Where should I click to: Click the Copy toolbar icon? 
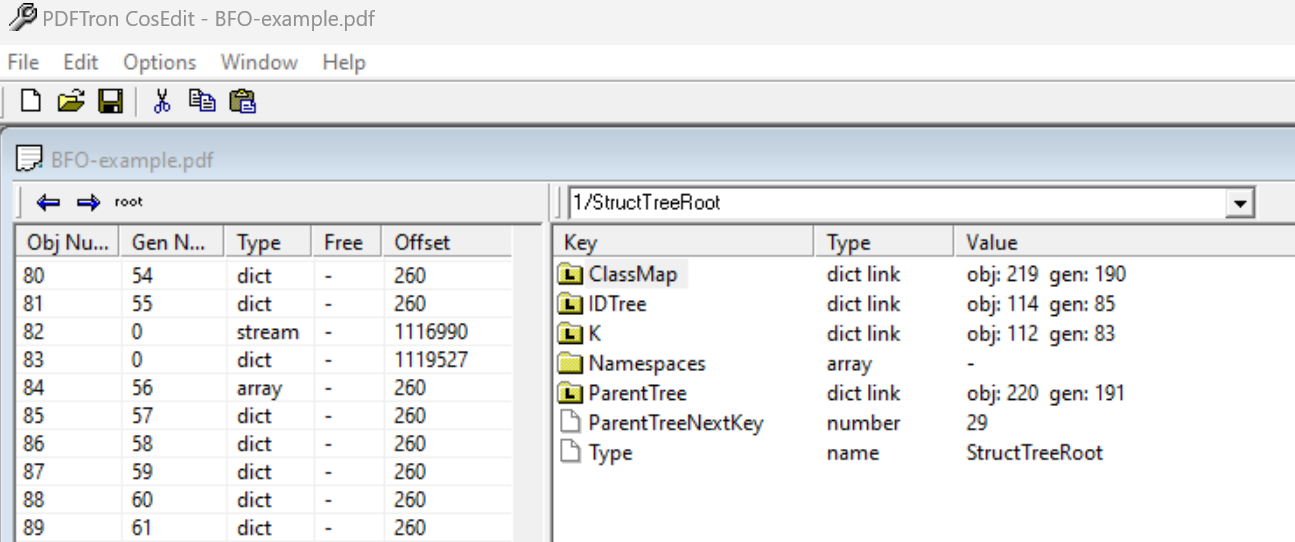pos(202,101)
